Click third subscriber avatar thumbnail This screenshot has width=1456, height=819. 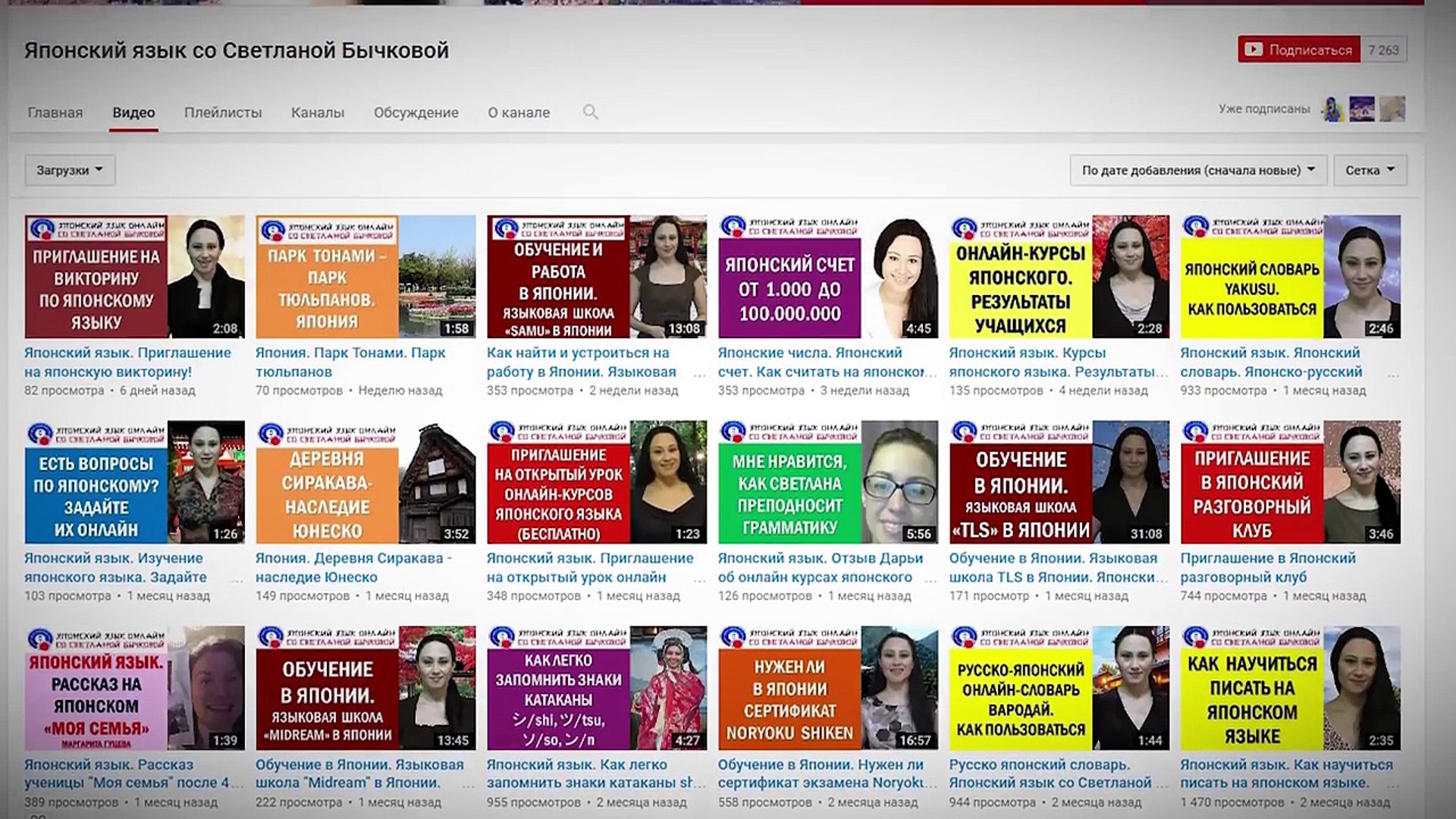click(1392, 109)
